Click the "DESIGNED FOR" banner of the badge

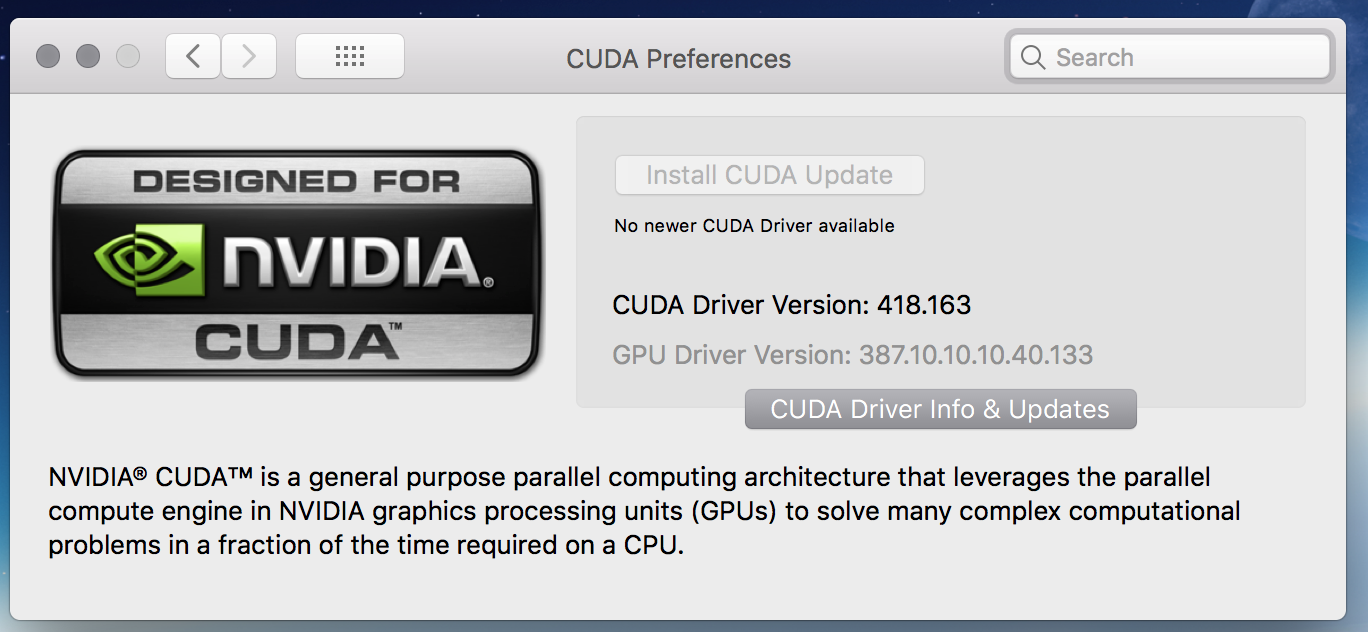pos(296,182)
